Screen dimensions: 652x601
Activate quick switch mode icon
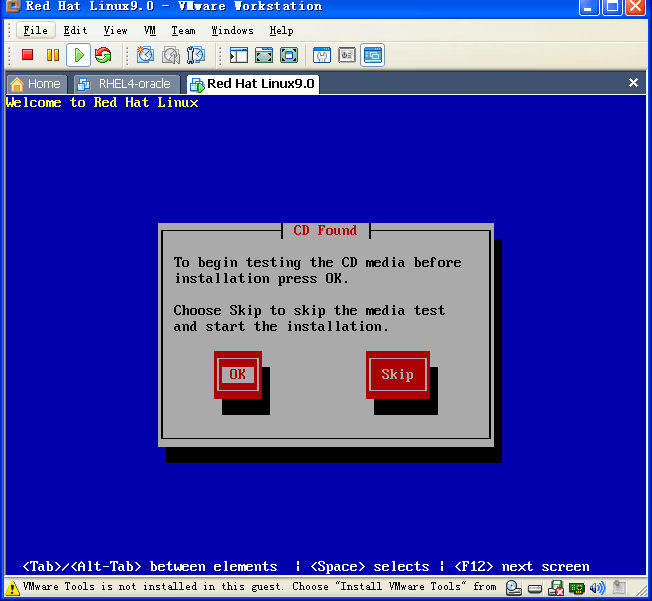coord(289,55)
